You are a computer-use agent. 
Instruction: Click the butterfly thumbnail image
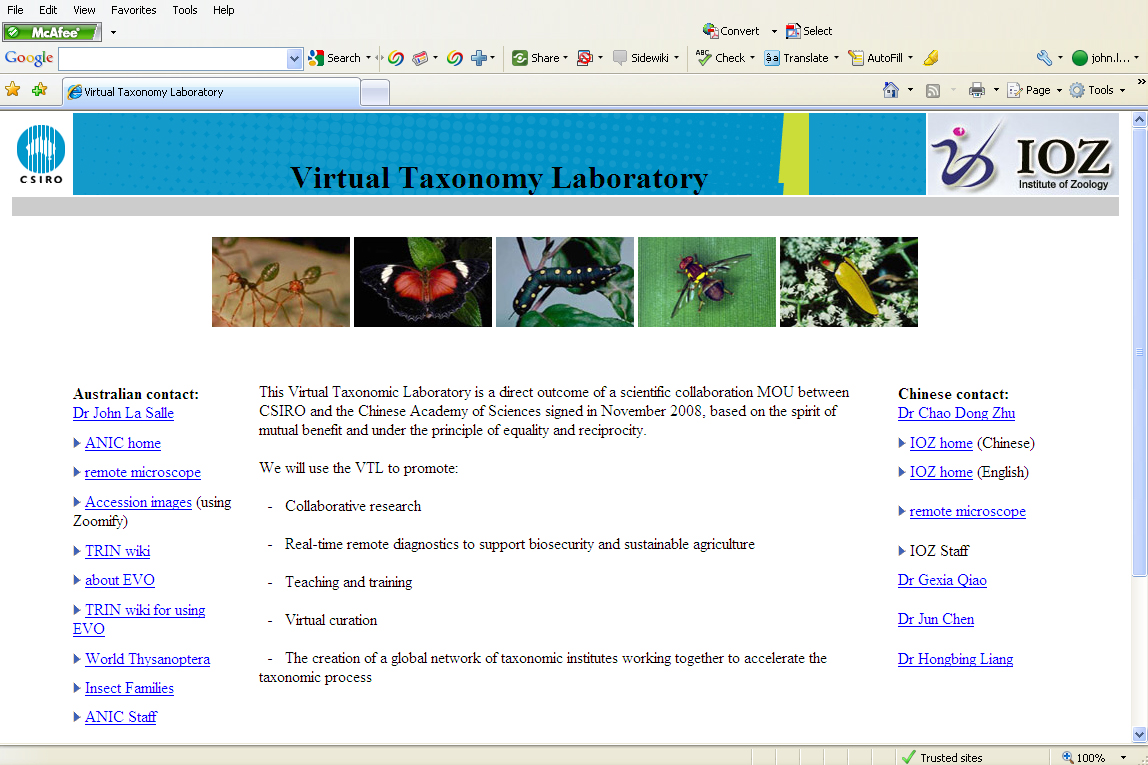pyautogui.click(x=422, y=282)
